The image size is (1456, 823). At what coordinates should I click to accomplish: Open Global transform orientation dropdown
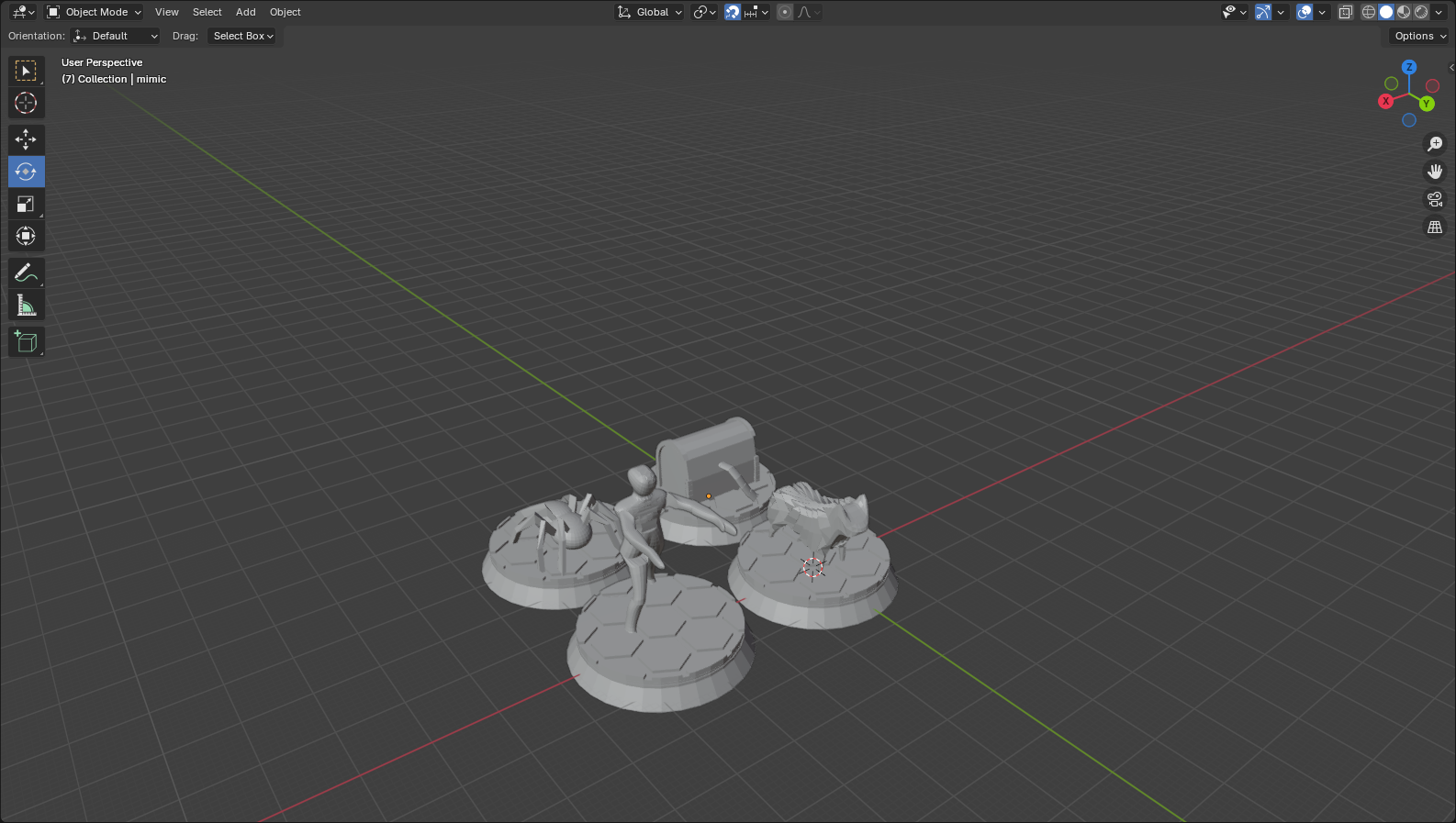(650, 12)
